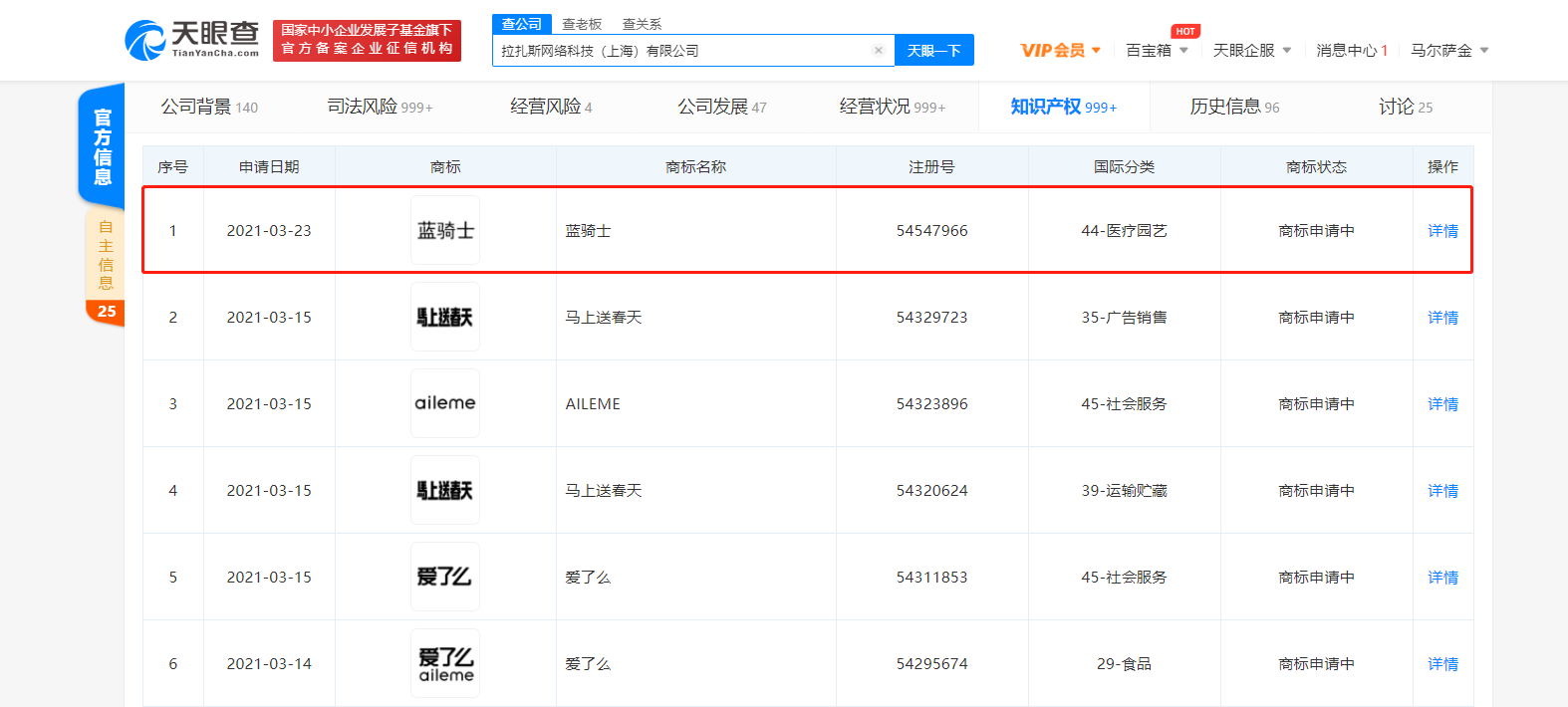Image resolution: width=1568 pixels, height=707 pixels.
Task: Select the 知识产权 tab
Action: [x=1064, y=107]
